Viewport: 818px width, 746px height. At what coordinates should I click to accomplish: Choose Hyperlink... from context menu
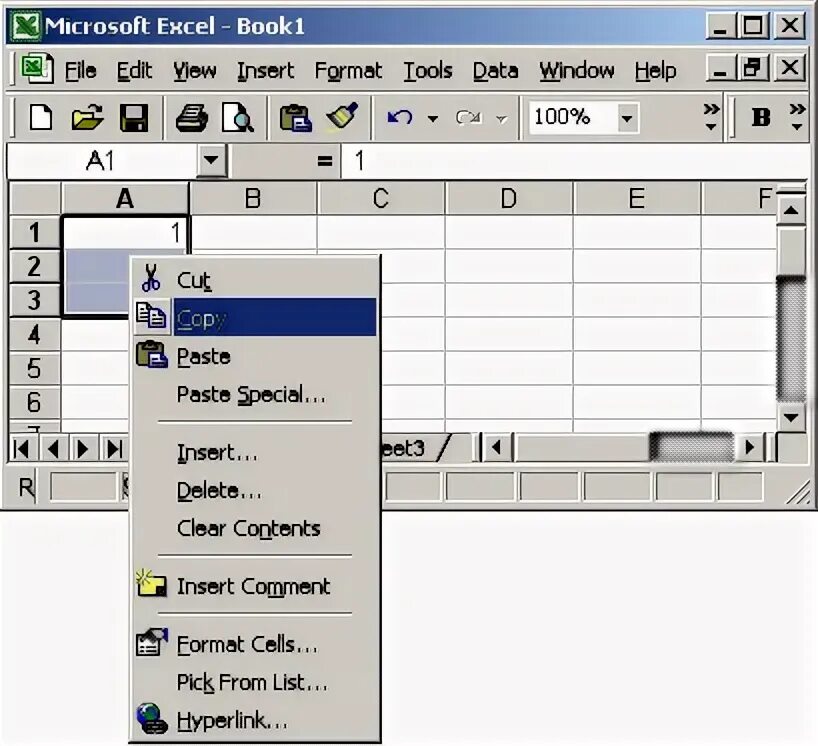click(x=255, y=720)
